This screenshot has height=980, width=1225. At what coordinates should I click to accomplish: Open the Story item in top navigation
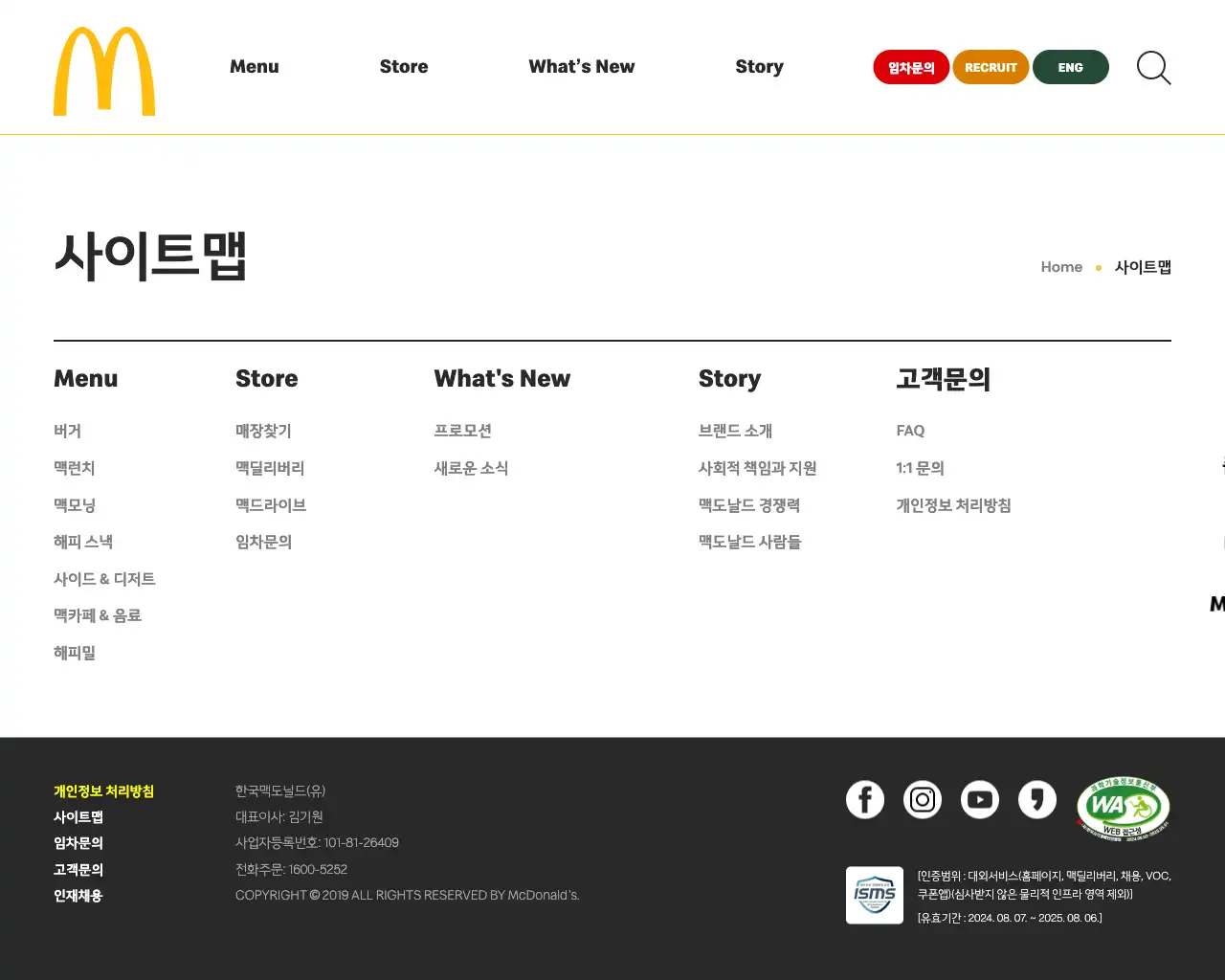coord(760,67)
